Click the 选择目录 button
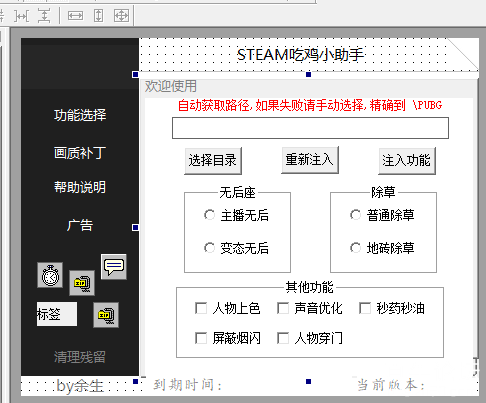Viewport: 486px width, 403px height. [213, 161]
